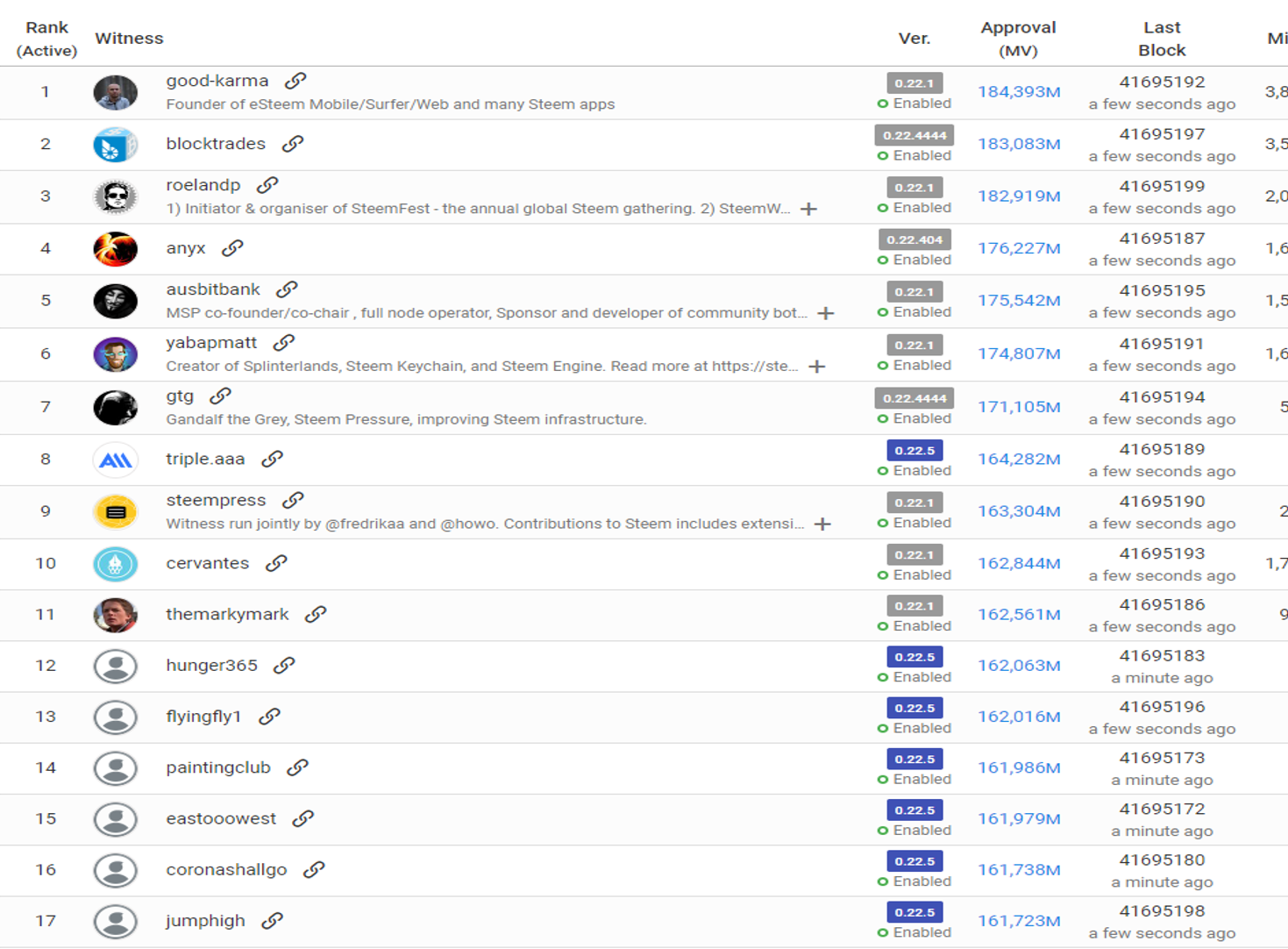Click last block number 41695173

pos(1162,758)
